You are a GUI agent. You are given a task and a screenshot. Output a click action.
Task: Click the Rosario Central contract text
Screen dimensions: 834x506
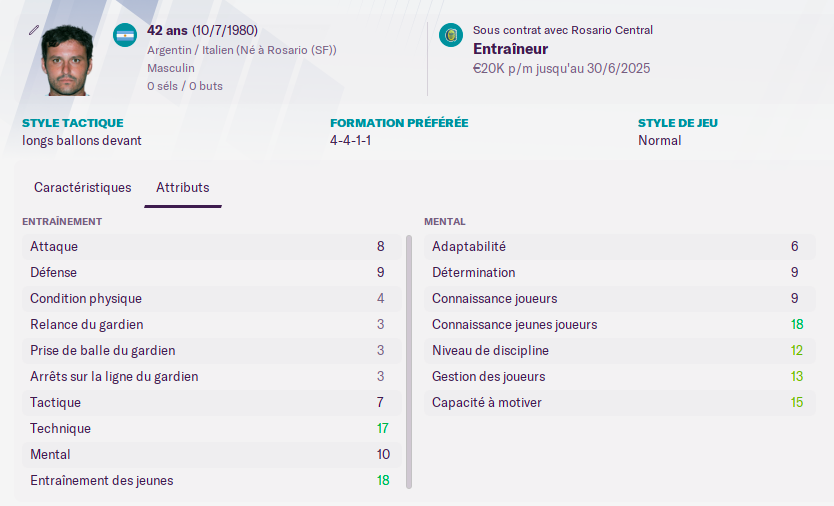(x=563, y=30)
